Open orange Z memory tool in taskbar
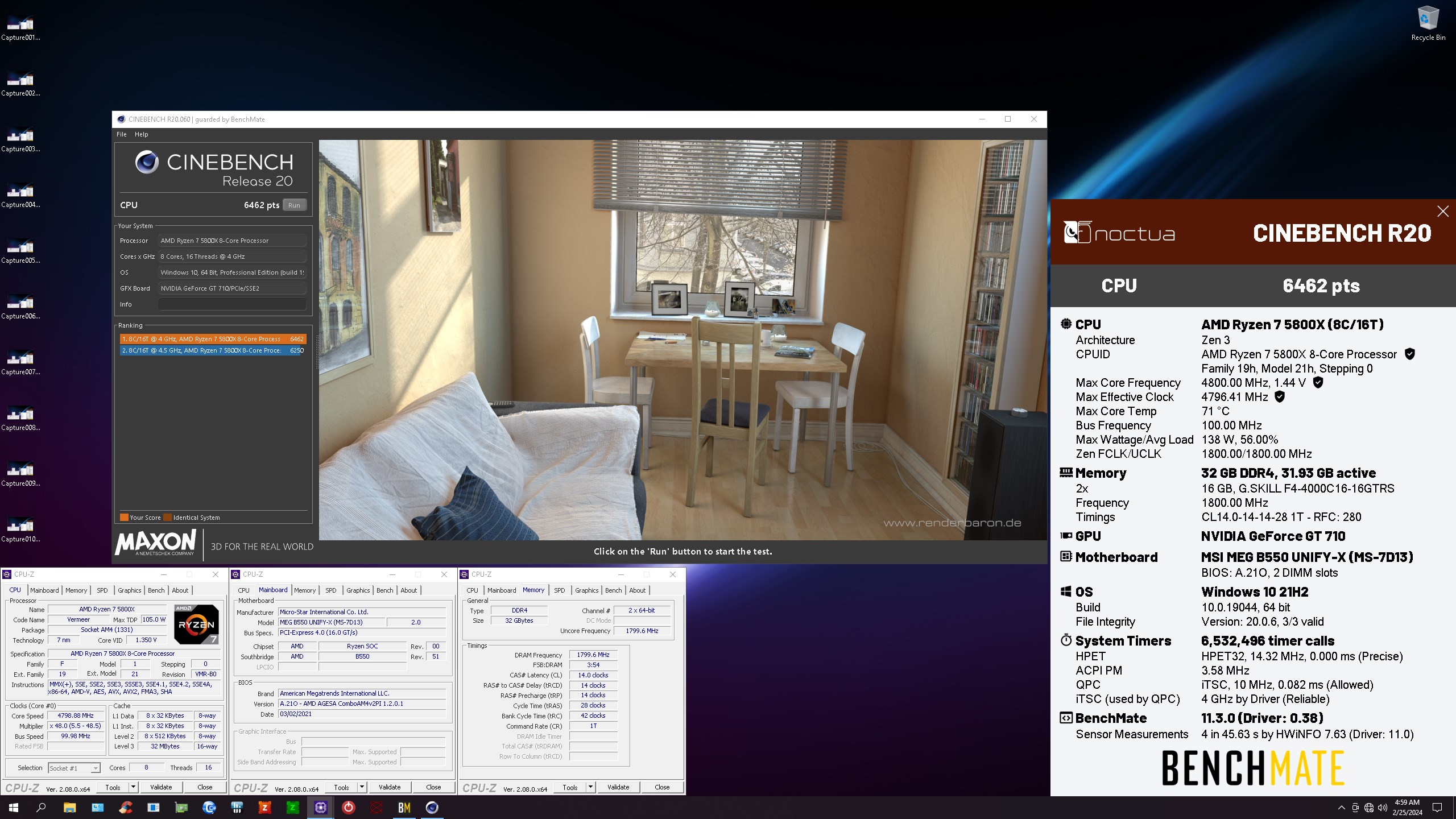The width and height of the screenshot is (1456, 819). (264, 808)
